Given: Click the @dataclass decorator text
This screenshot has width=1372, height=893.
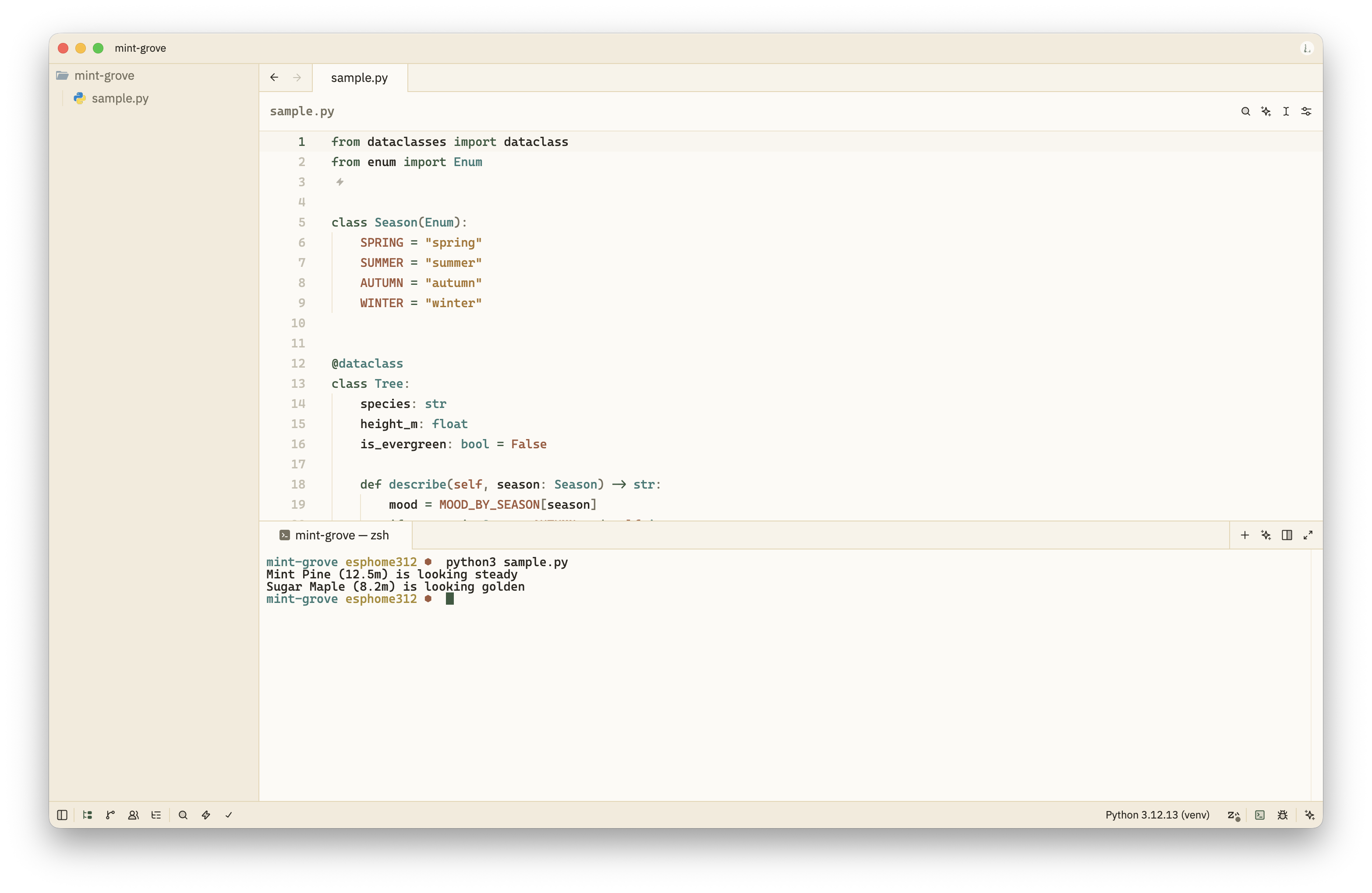Looking at the screenshot, I should tap(367, 363).
